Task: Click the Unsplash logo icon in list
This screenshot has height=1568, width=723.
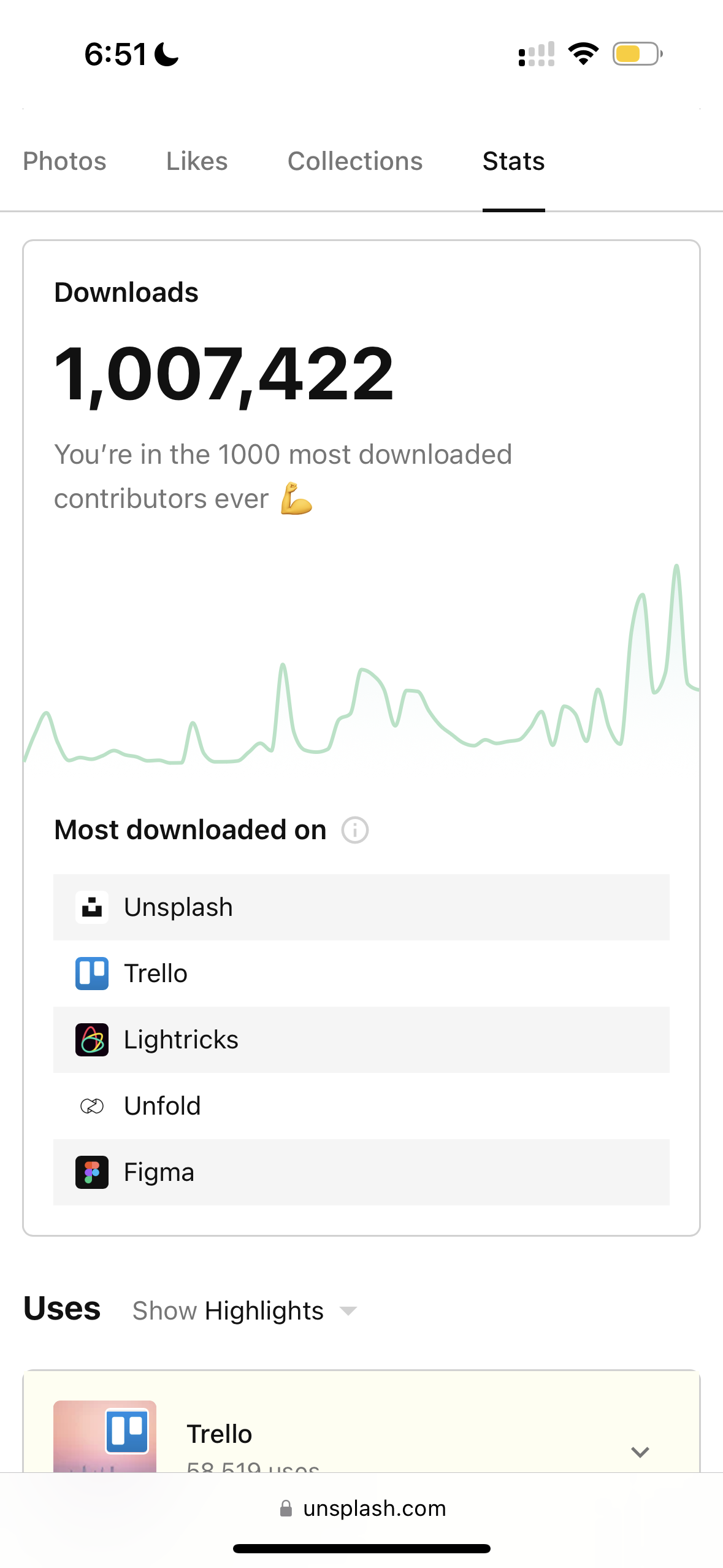Action: click(92, 907)
